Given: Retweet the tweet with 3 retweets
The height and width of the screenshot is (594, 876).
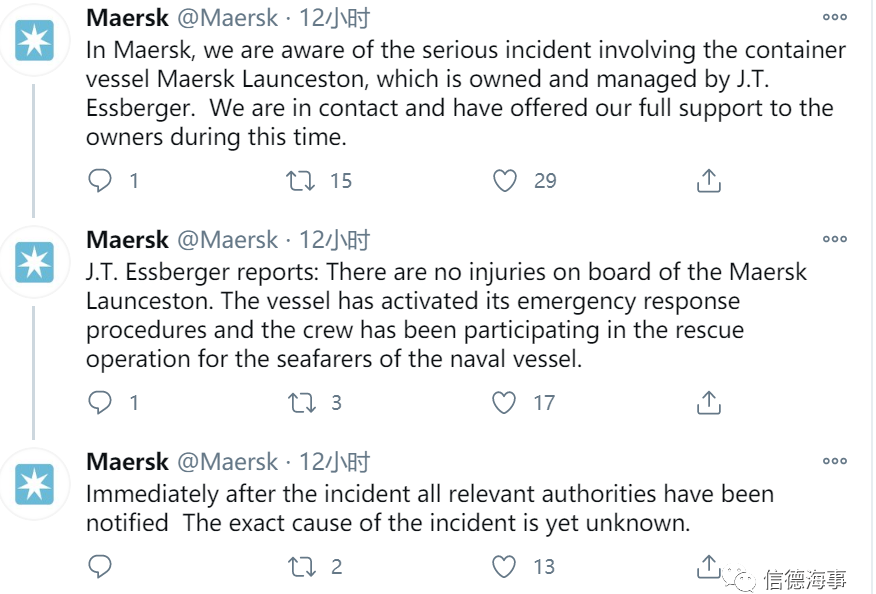Looking at the screenshot, I should coord(301,403).
